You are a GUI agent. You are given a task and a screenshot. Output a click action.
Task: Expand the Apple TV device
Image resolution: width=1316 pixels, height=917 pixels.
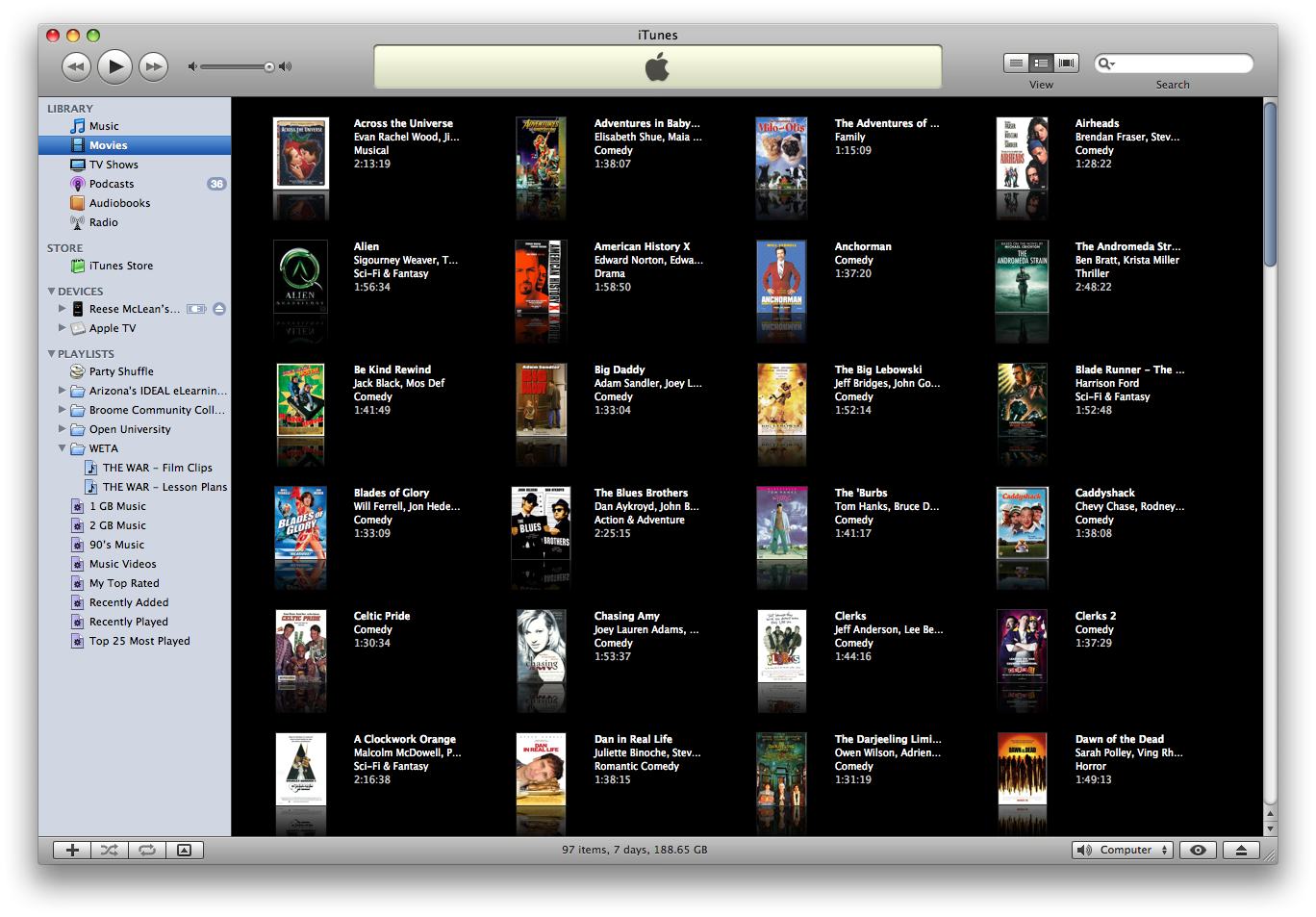click(63, 328)
